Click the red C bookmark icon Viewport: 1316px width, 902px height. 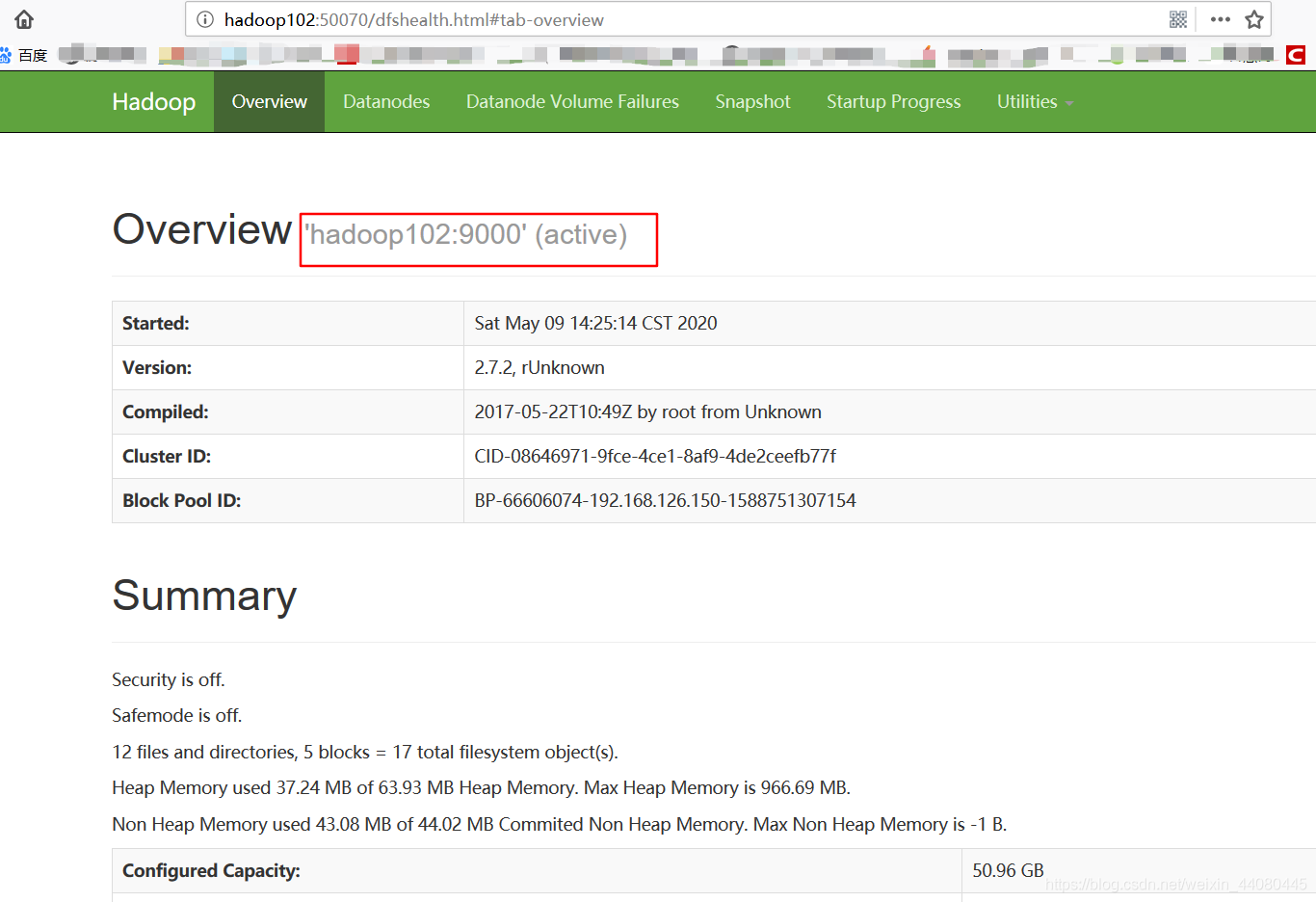pos(1296,55)
